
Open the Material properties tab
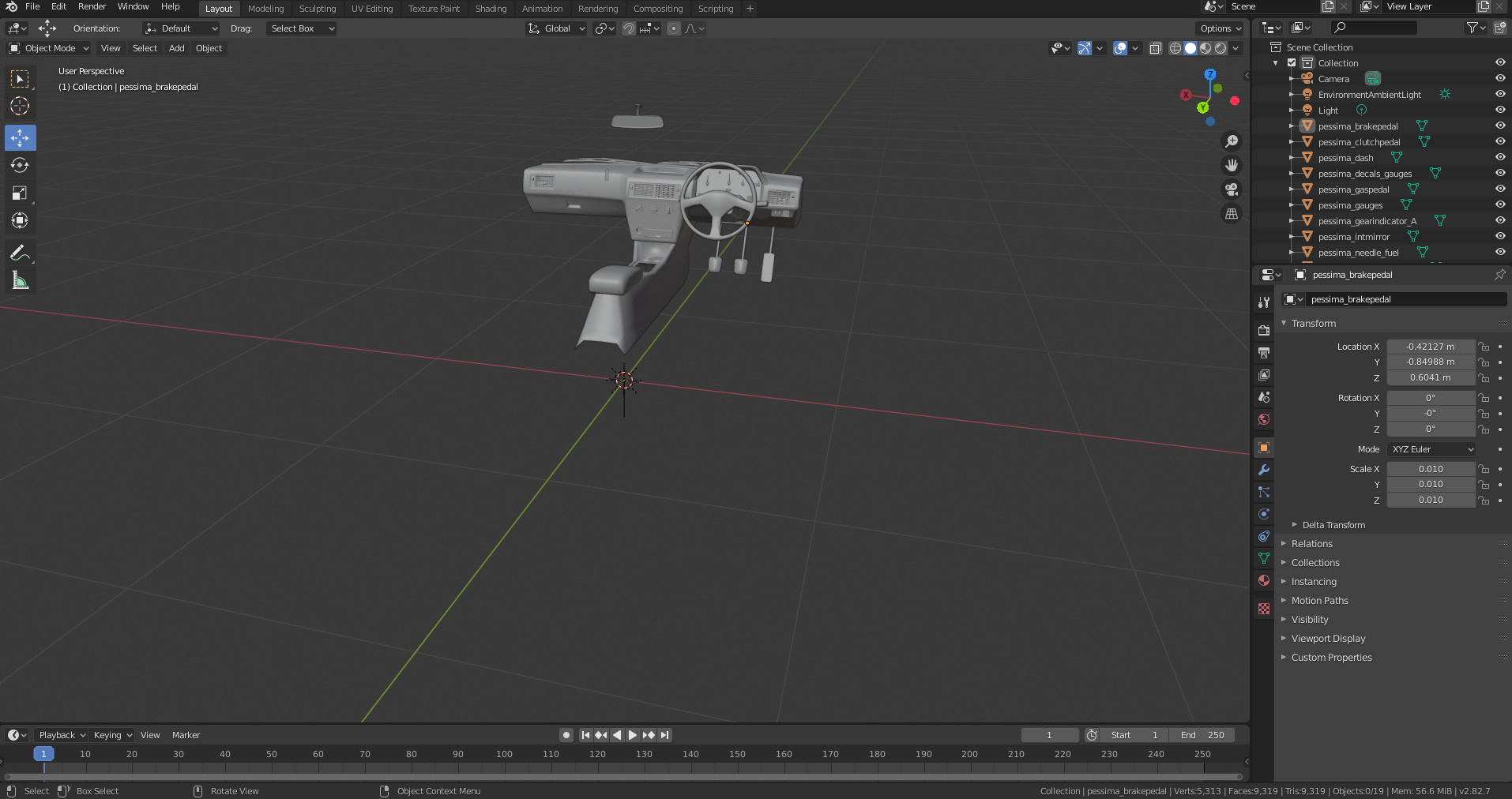pyautogui.click(x=1264, y=580)
